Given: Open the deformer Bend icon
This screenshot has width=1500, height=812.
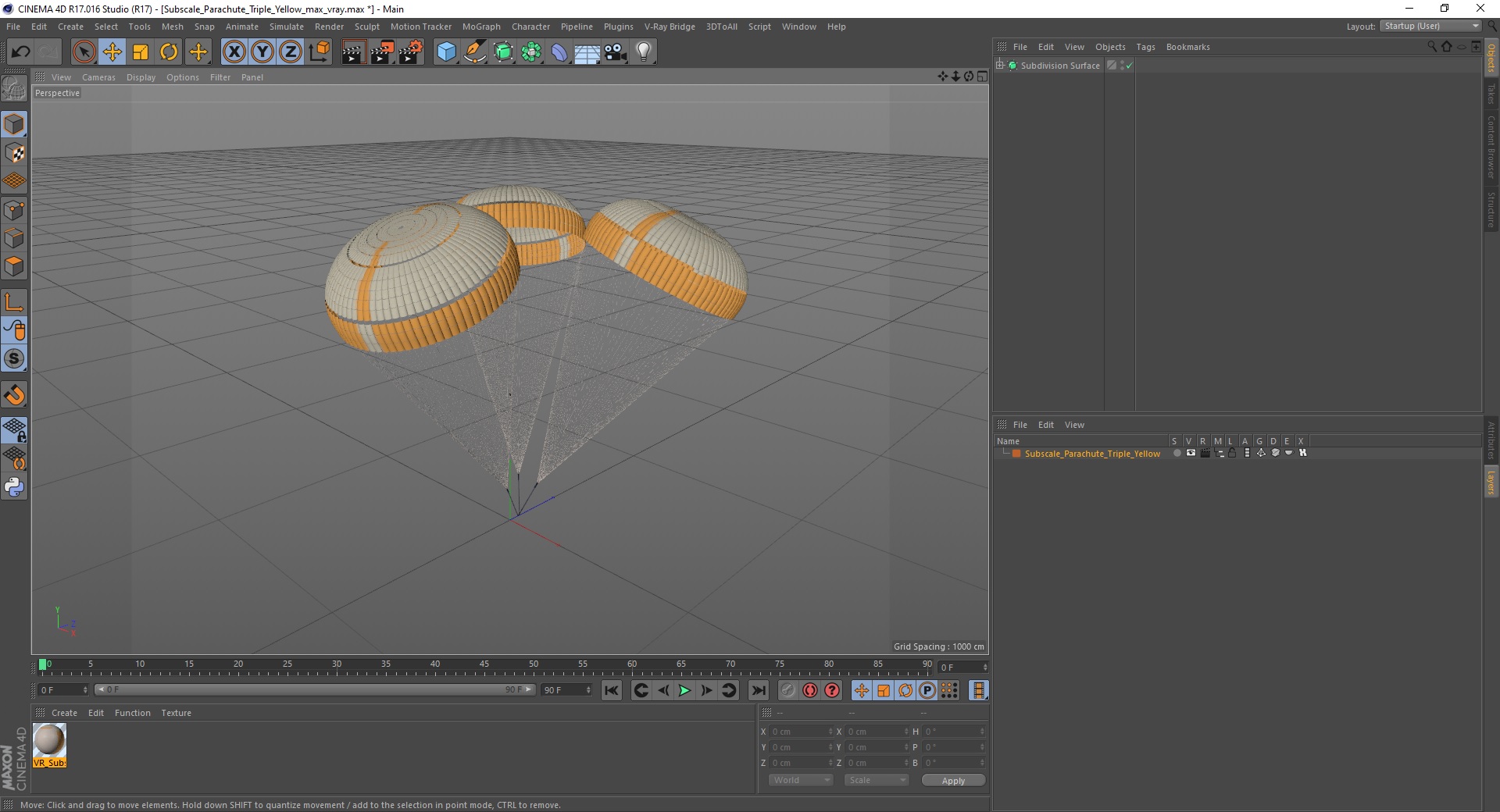Looking at the screenshot, I should (559, 52).
